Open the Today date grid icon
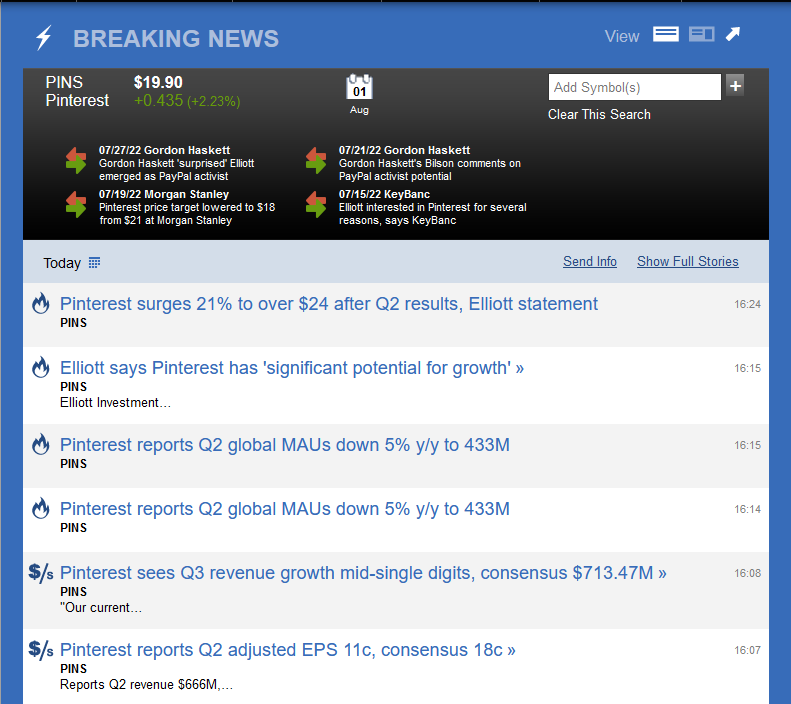Viewport: 791px width, 704px height. 94,263
